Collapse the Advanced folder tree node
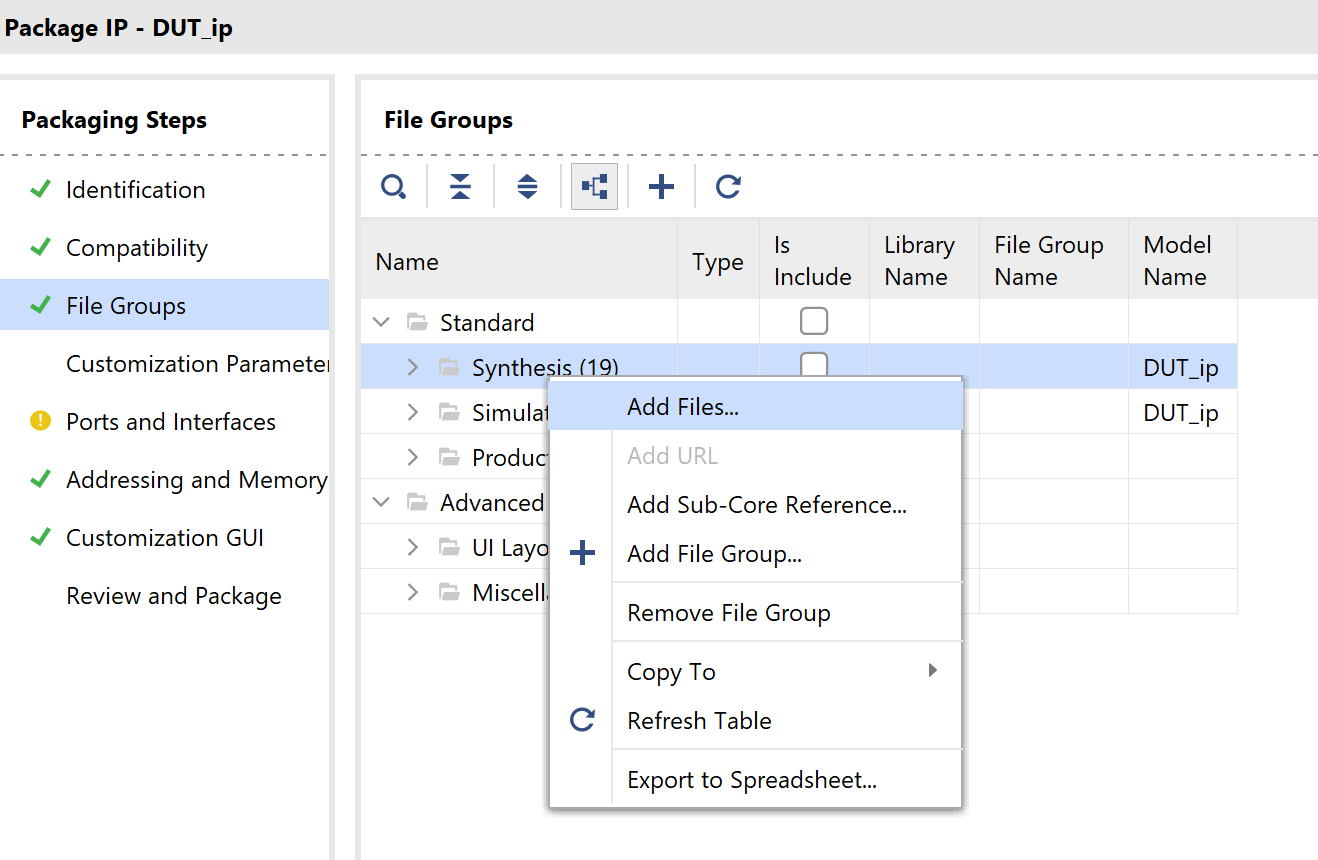Screen dimensions: 1318x860 [x=381, y=502]
